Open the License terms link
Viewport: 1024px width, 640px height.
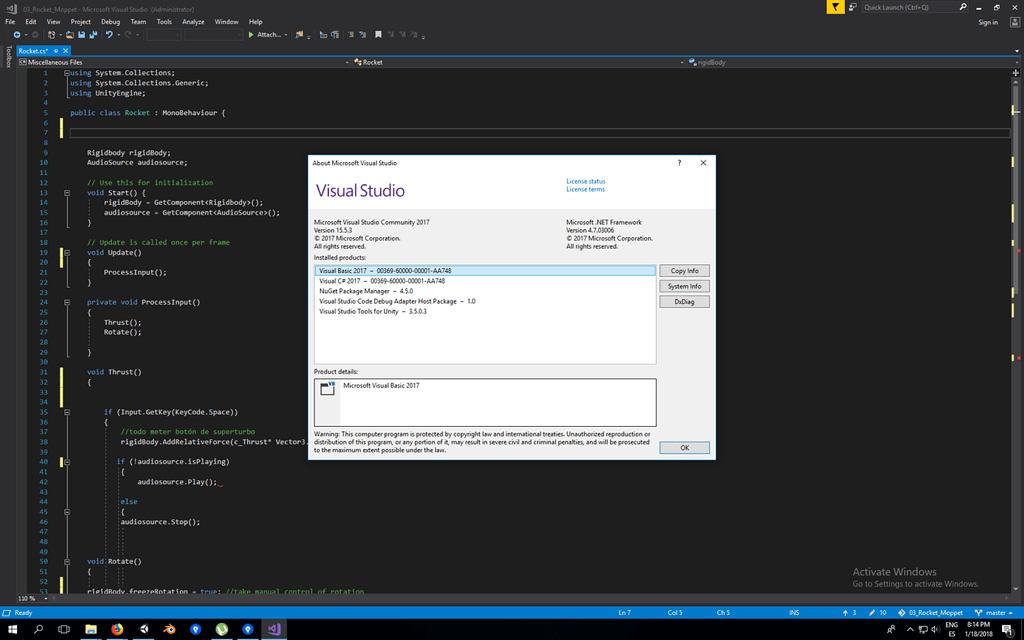coord(588,189)
